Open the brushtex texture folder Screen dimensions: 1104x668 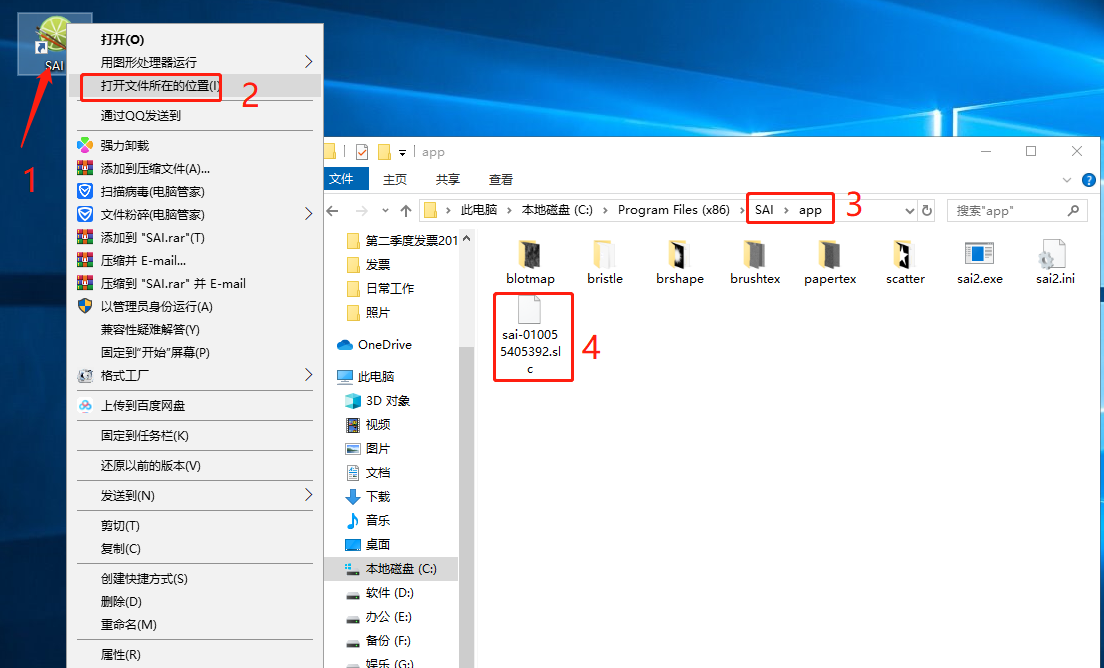(x=755, y=255)
